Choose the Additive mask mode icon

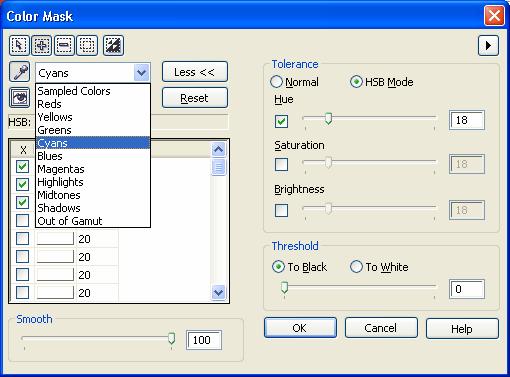tap(42, 45)
